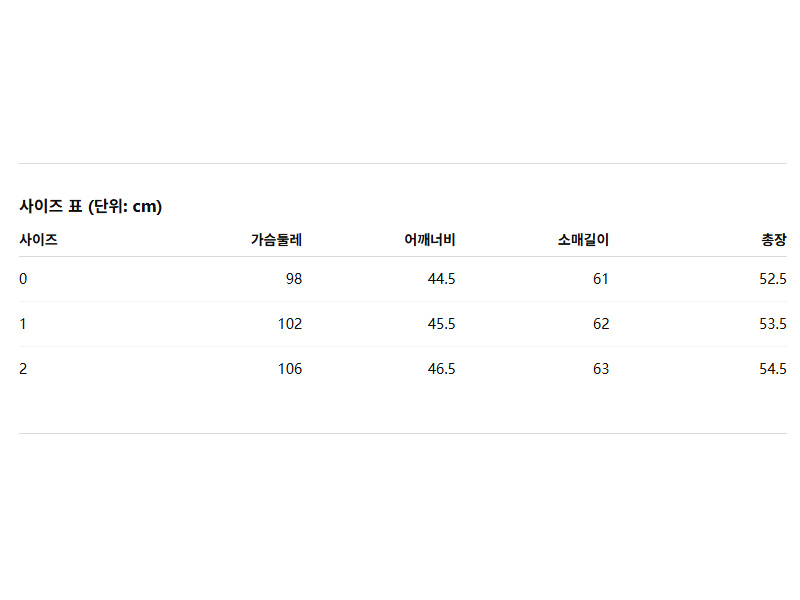Click the 가슴둘레 value 106
The height and width of the screenshot is (600, 800).
click(290, 369)
